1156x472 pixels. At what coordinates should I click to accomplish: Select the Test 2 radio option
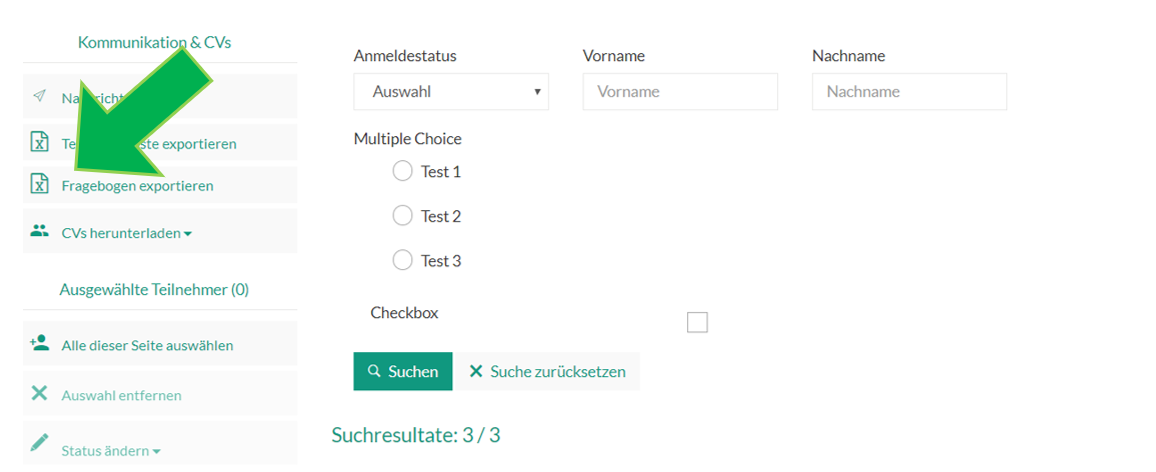tap(403, 215)
